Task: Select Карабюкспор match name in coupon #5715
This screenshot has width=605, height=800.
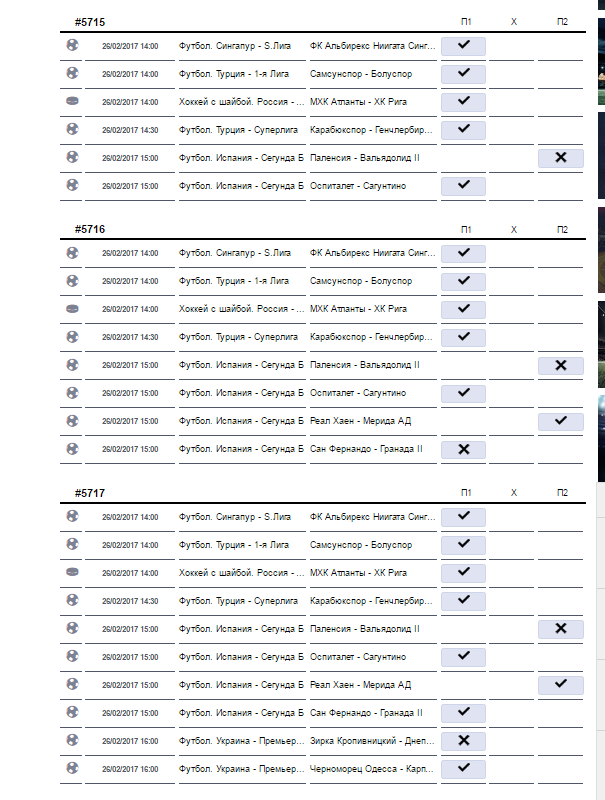Action: [x=372, y=130]
